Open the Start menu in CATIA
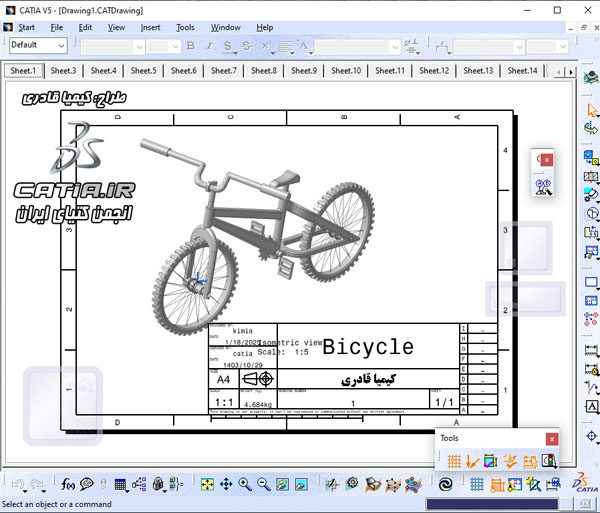 click(26, 28)
